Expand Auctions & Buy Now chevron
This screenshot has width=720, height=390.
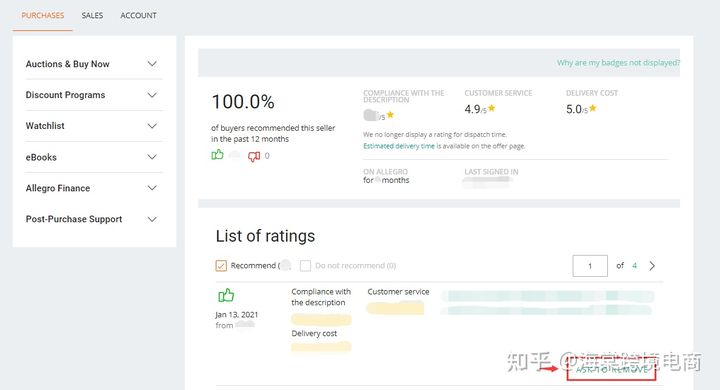[152, 64]
